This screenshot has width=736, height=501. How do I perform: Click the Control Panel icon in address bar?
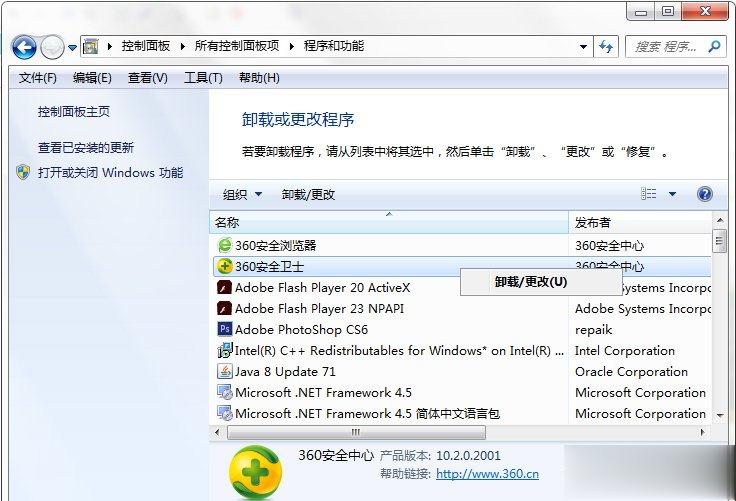pos(90,46)
